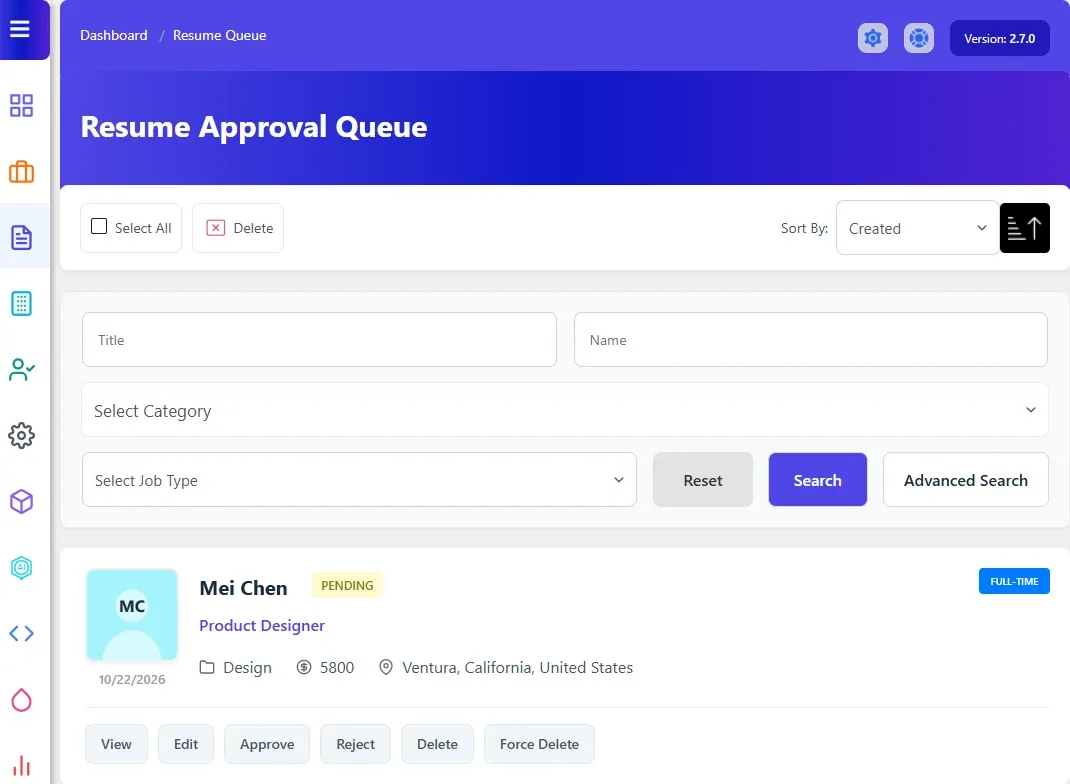Select the document resumes icon in sidebar
The height and width of the screenshot is (784, 1070).
(x=21, y=237)
